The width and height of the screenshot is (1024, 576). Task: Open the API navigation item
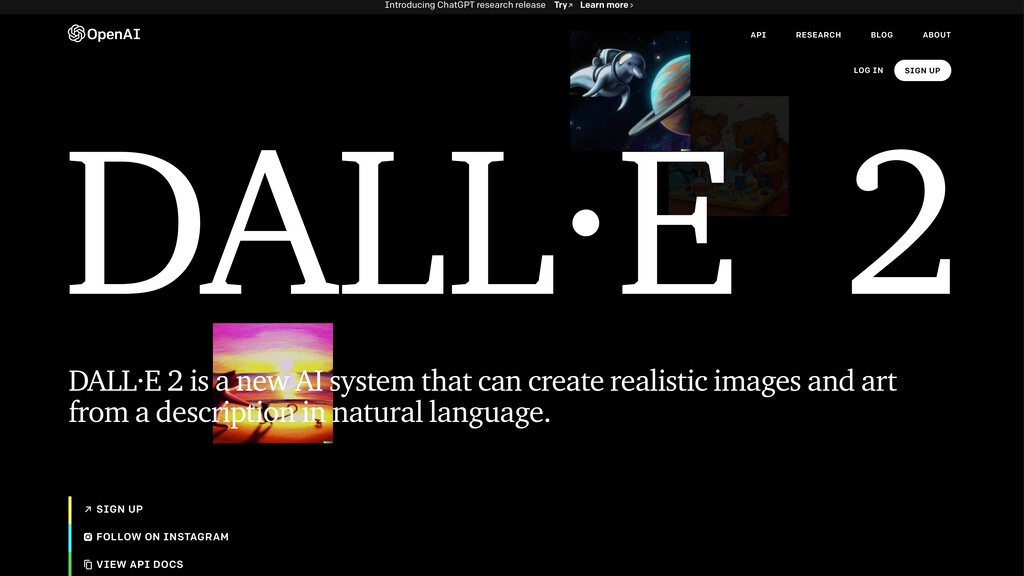(x=757, y=34)
